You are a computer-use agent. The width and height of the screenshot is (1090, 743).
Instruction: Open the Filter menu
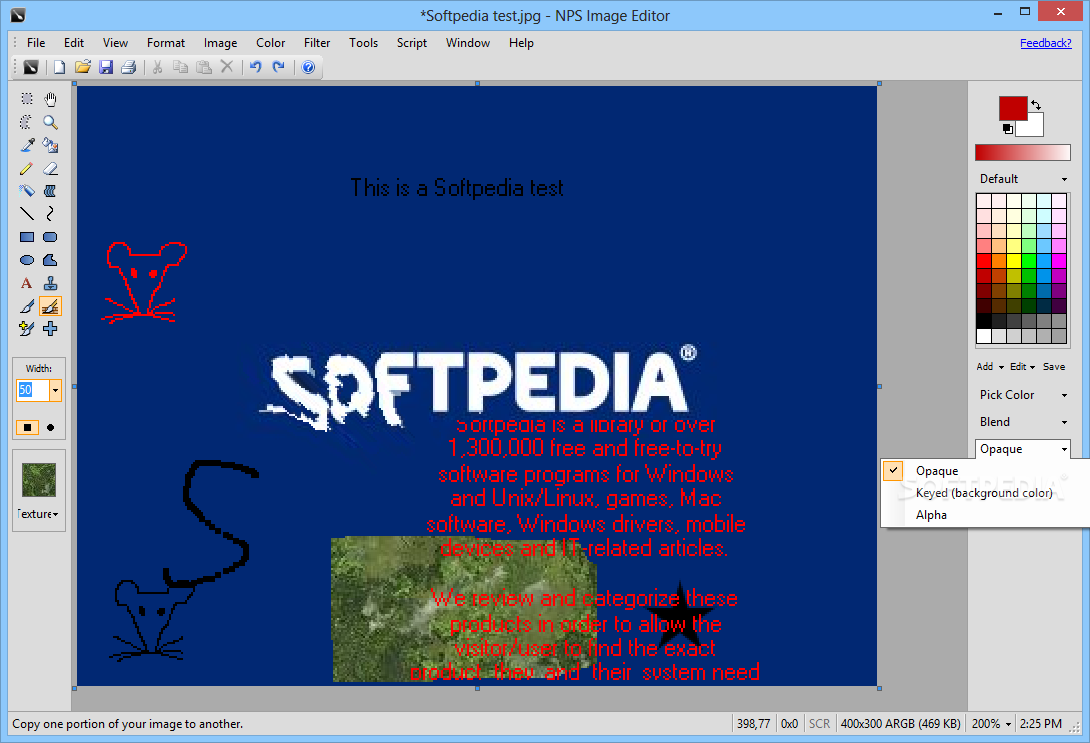[x=317, y=43]
